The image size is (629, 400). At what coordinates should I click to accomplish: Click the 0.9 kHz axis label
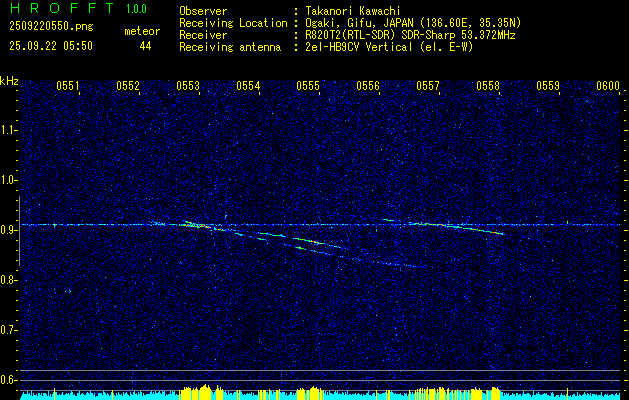coord(8,230)
